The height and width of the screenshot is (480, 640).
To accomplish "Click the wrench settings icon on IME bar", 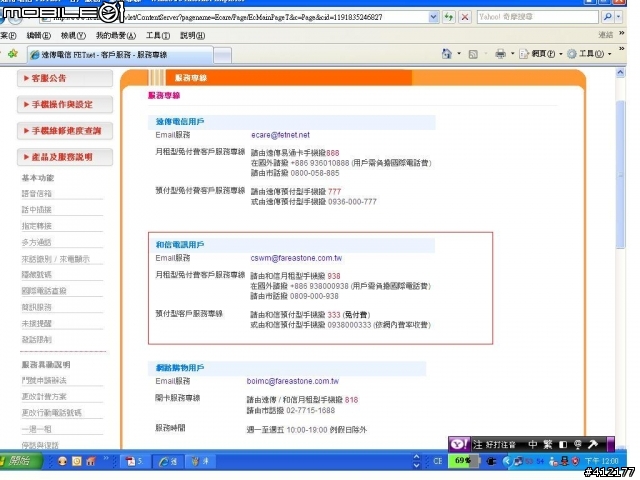I will pyautogui.click(x=593, y=444).
